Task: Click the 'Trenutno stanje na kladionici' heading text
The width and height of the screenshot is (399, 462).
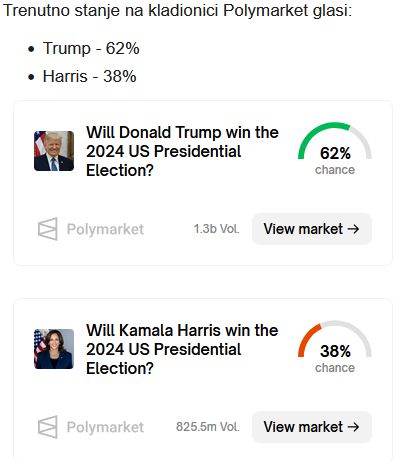Action: [x=111, y=11]
